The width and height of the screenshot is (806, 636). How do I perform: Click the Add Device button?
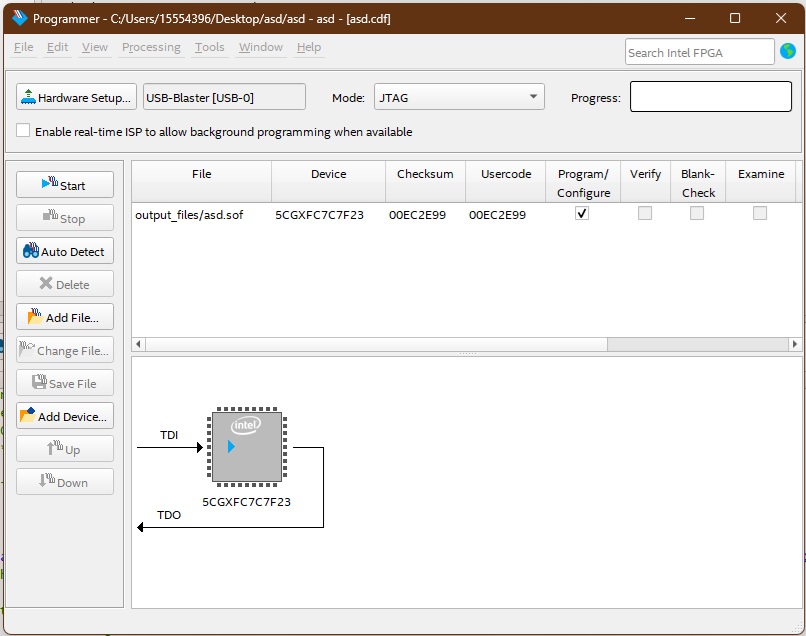pyautogui.click(x=65, y=416)
